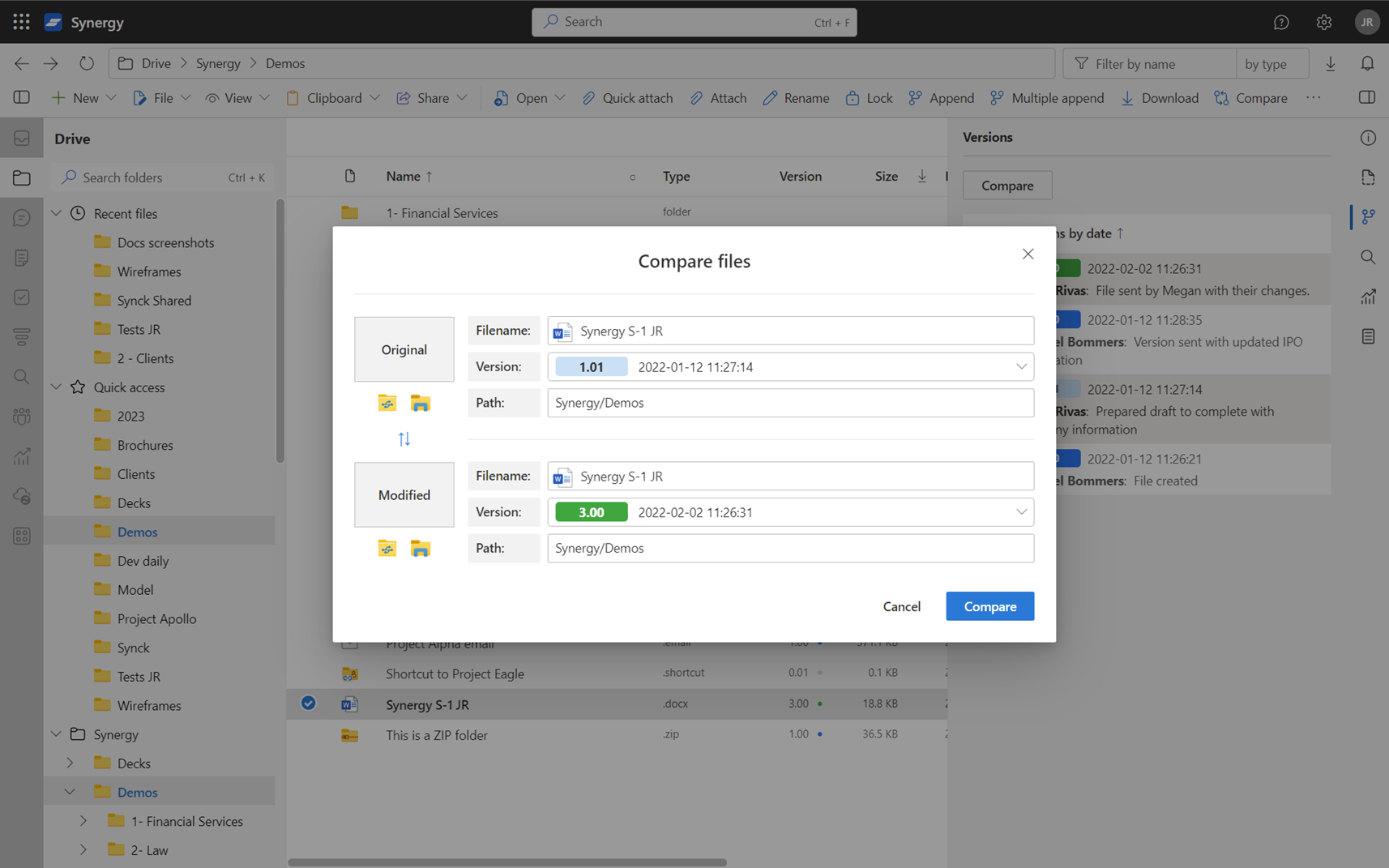The image size is (1389, 868).
Task: Open the Share menu
Action: [x=432, y=97]
